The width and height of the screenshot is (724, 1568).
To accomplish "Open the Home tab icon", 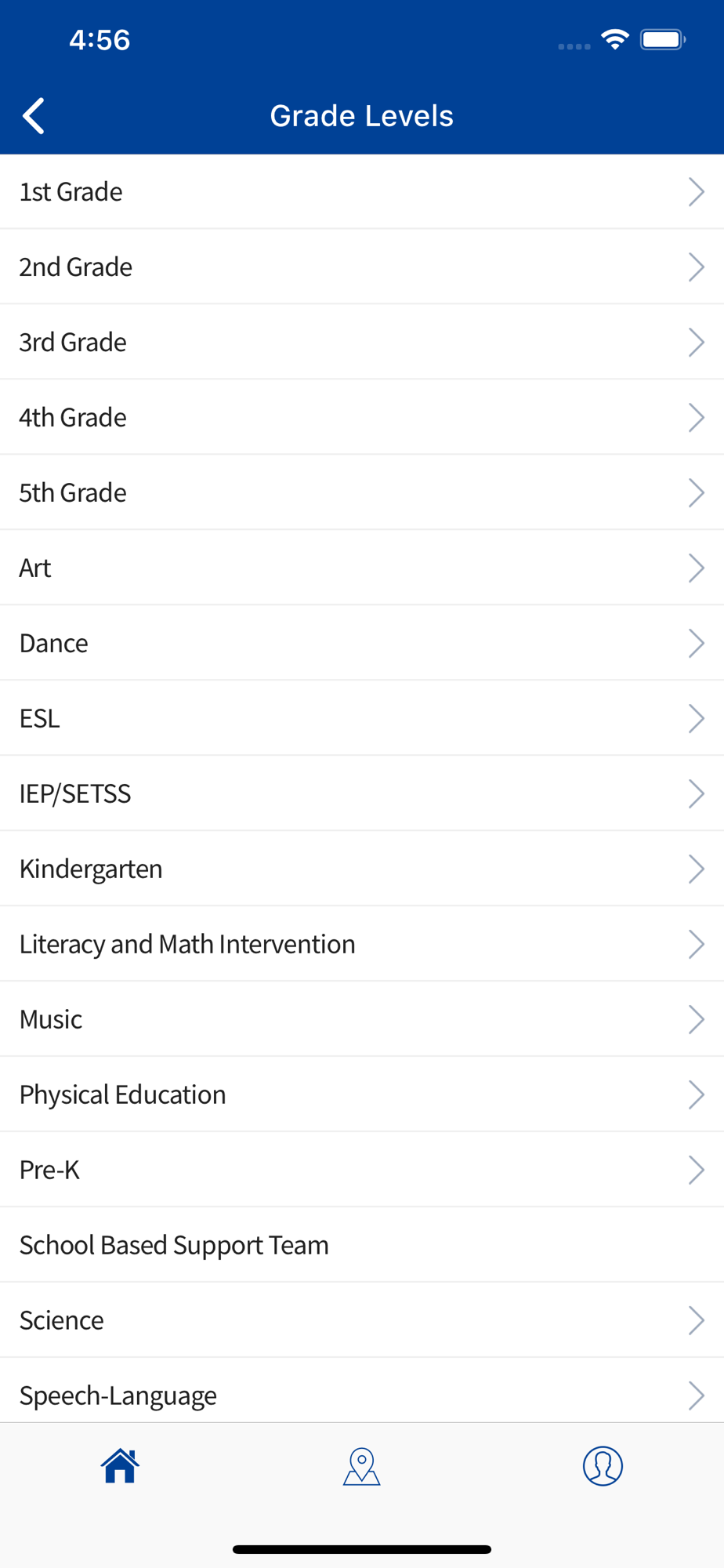I will (x=120, y=1465).
